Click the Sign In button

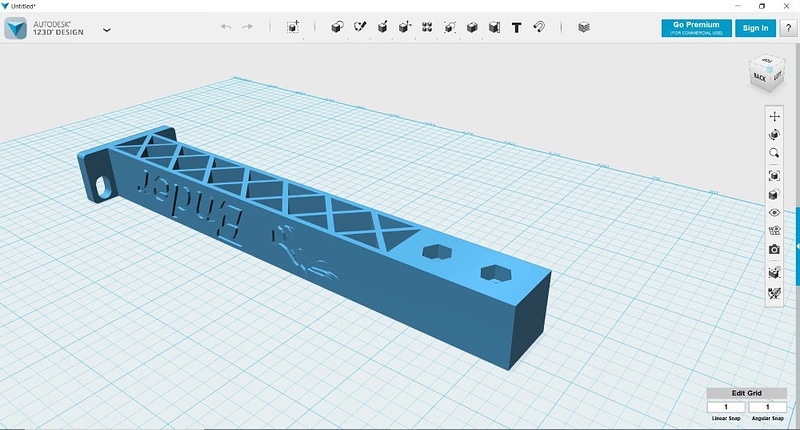756,28
